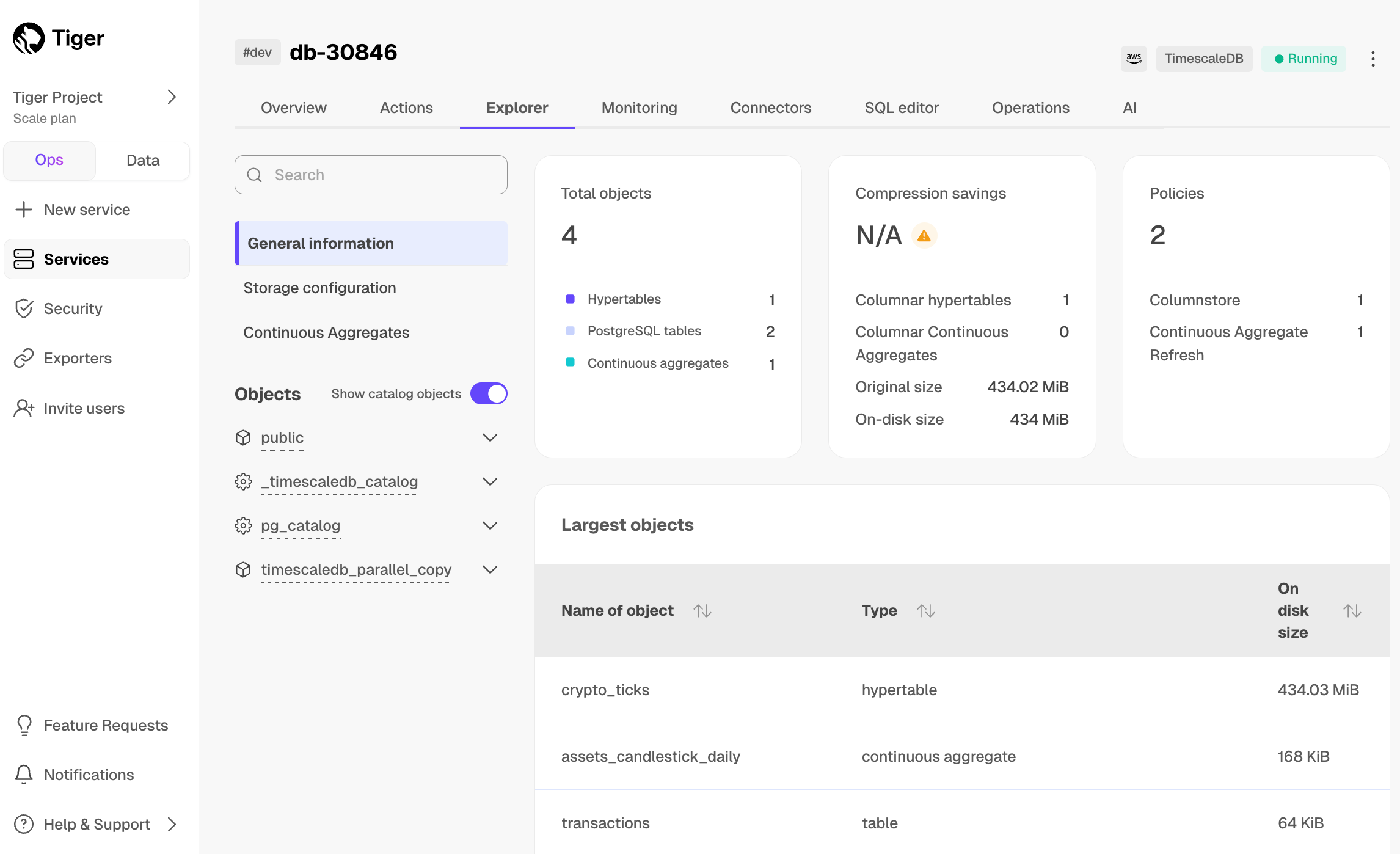
Task: Expand the _timescaledb_catalog schema
Action: point(490,481)
